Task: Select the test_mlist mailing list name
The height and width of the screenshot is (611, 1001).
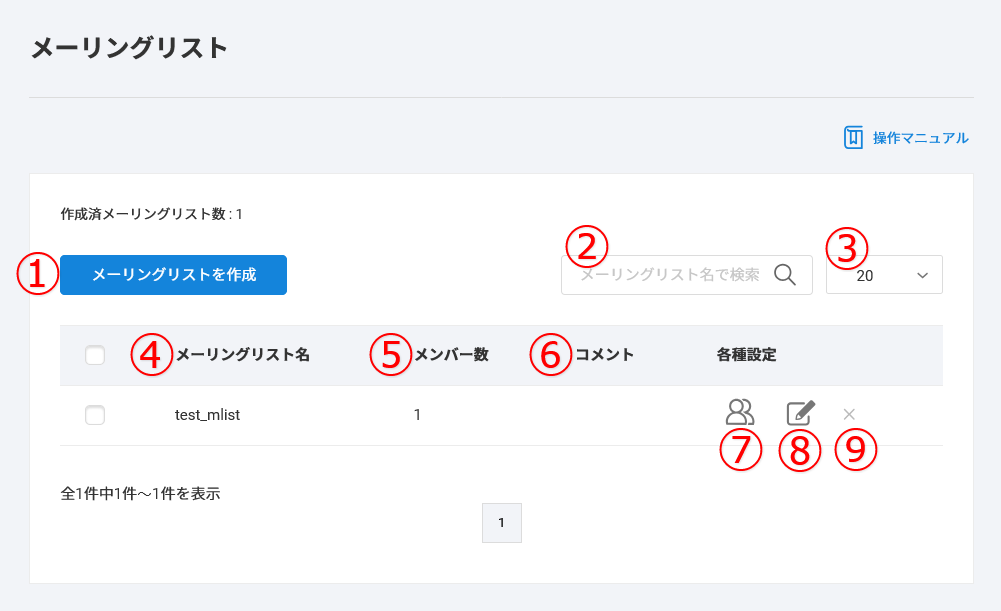Action: pyautogui.click(x=207, y=415)
